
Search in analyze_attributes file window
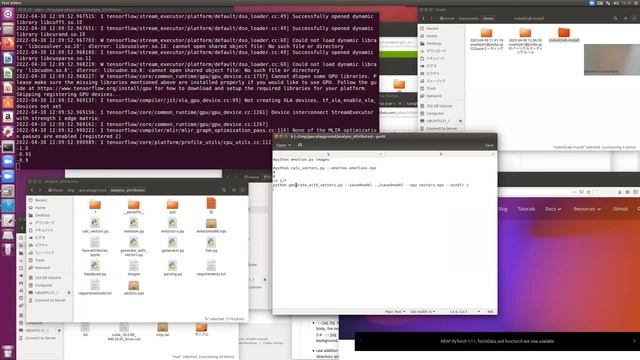pos(224,190)
